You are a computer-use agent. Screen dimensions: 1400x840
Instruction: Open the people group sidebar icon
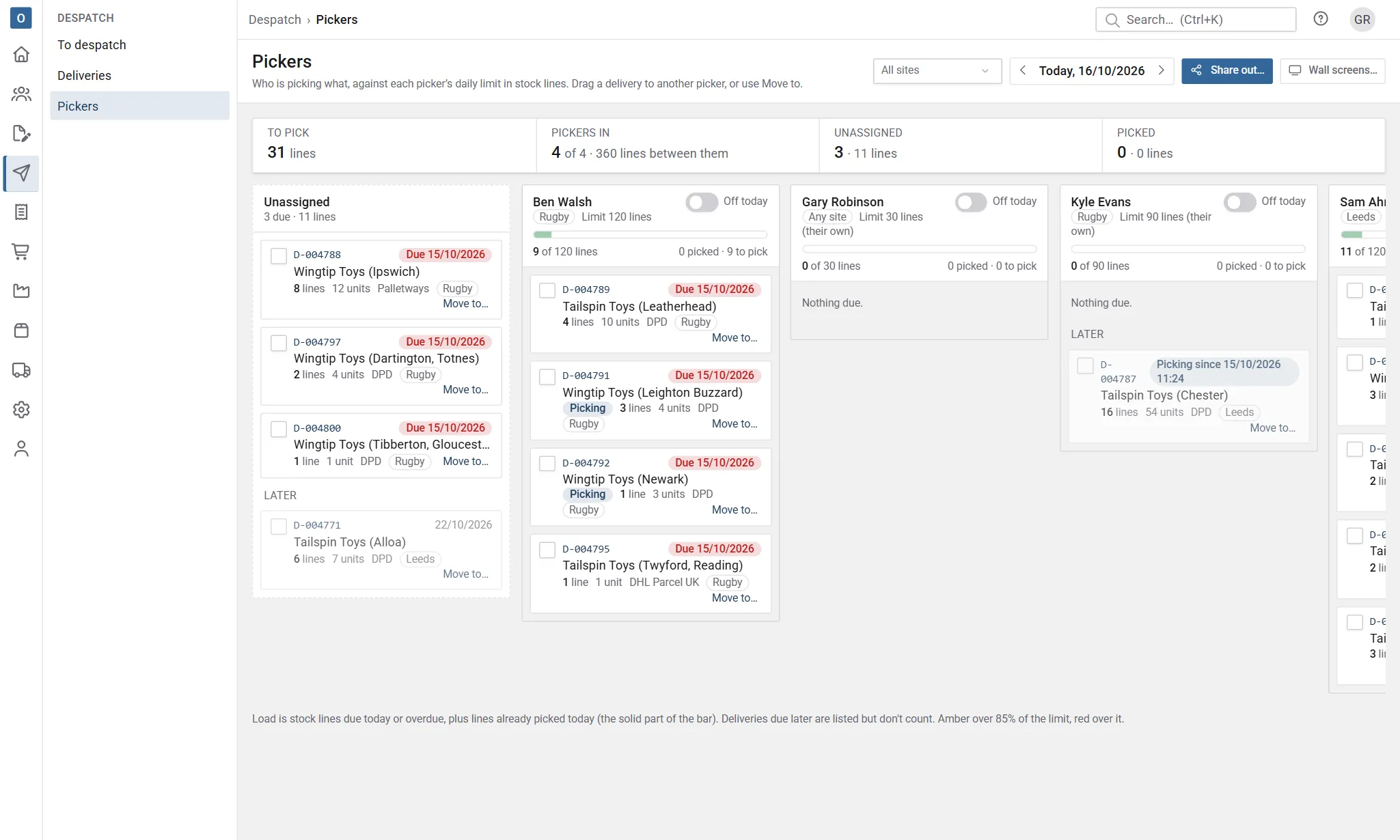[21, 94]
